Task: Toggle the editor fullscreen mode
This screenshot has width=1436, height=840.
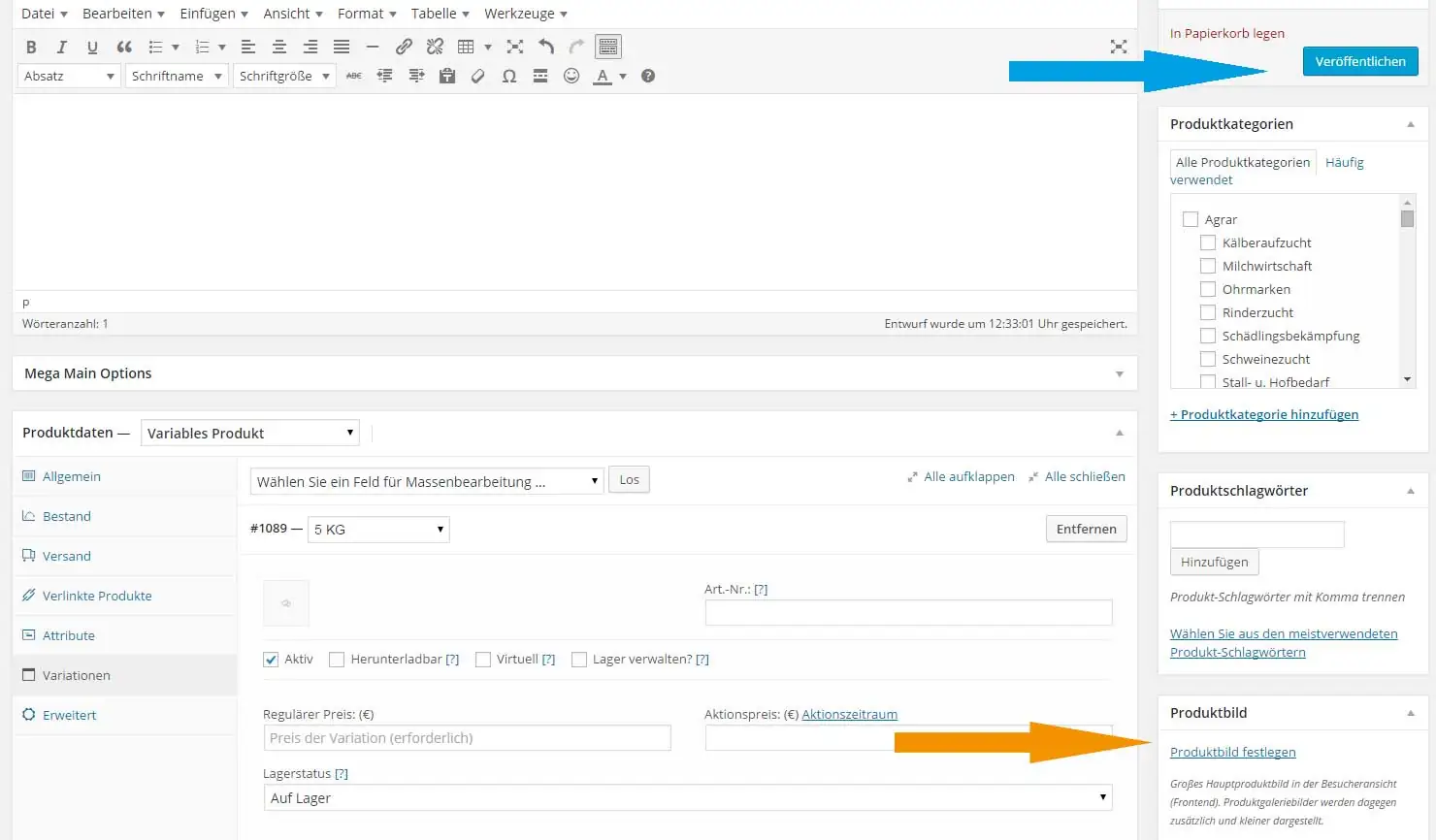Action: pos(514,46)
